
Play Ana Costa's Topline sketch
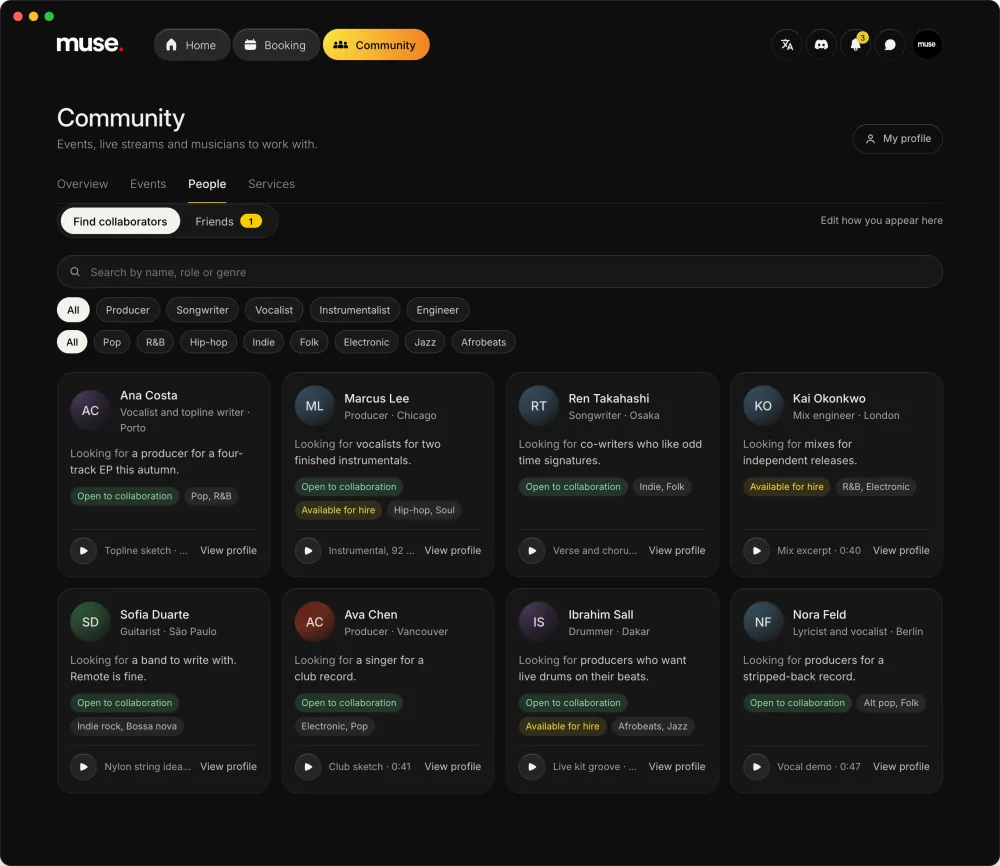click(x=84, y=550)
